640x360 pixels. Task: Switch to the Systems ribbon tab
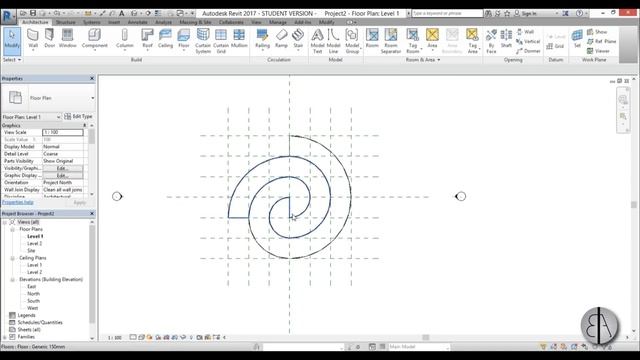(91, 22)
